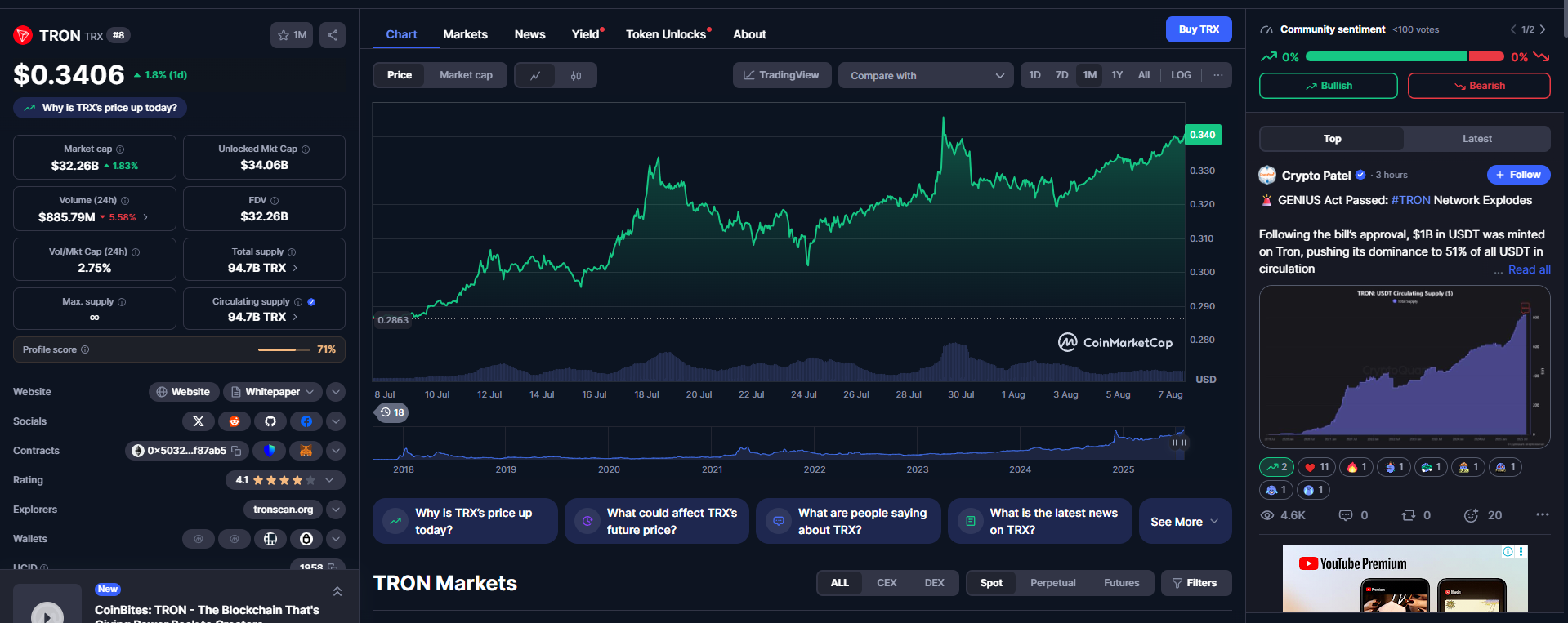Screen dimensions: 1568x623
Task: Share the TRON page using share icon
Action: point(333,35)
